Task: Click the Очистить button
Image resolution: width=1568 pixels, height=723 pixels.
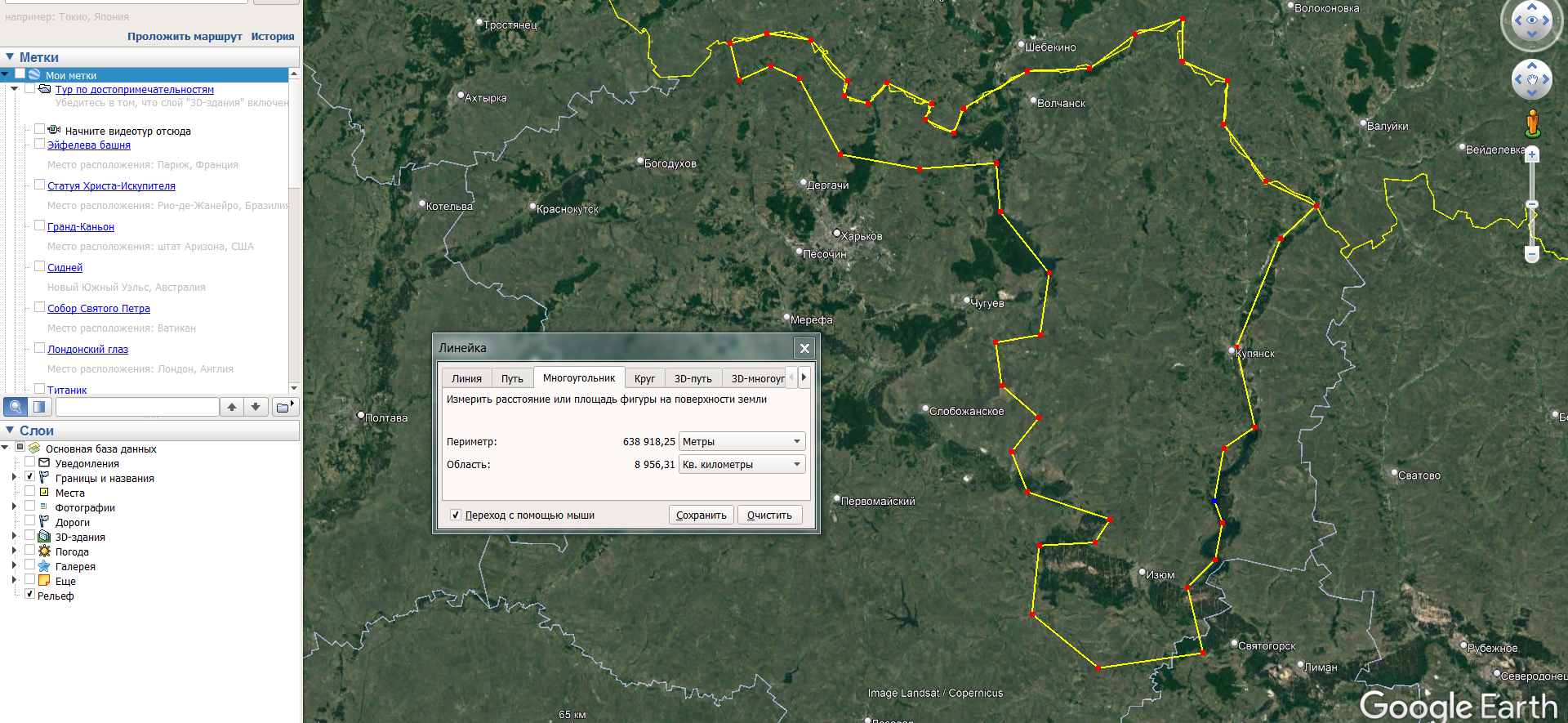Action: [x=769, y=515]
